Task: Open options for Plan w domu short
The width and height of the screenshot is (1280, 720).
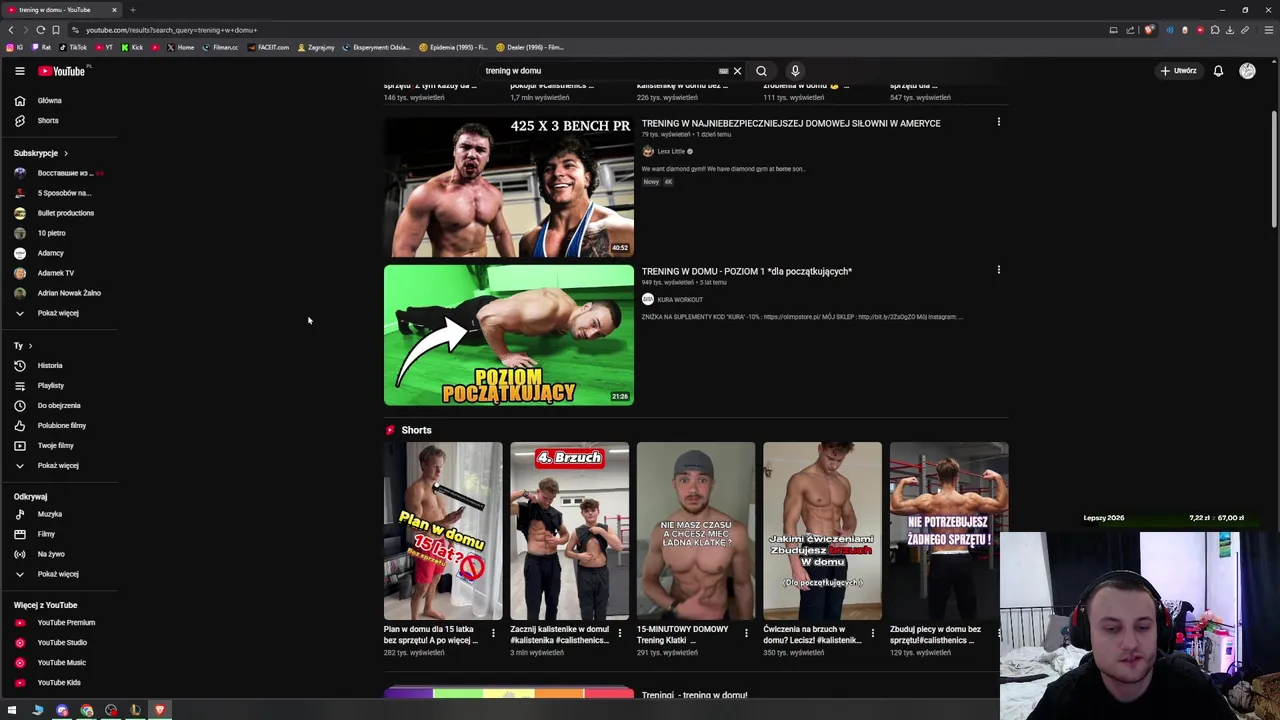Action: [493, 633]
